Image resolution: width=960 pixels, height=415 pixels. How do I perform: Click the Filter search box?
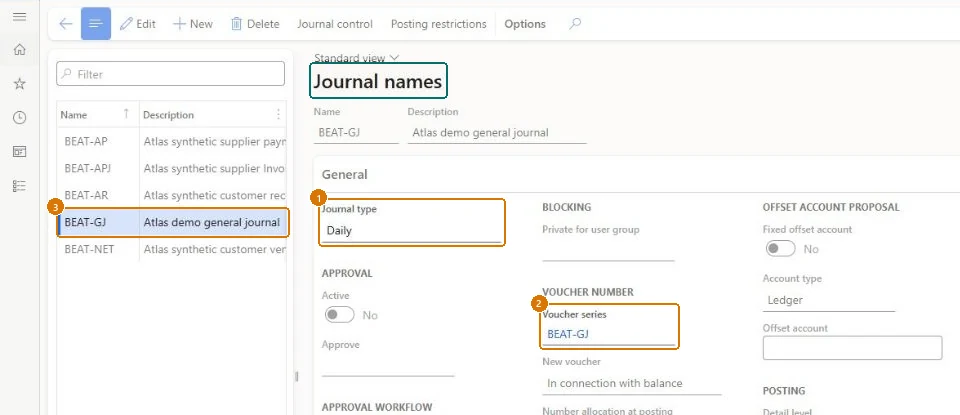[x=170, y=74]
